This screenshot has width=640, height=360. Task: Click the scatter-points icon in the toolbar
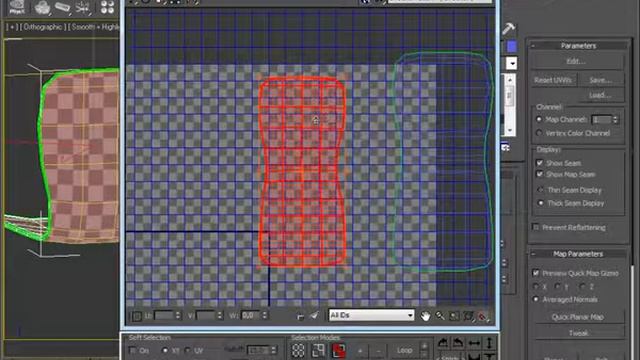point(82,7)
